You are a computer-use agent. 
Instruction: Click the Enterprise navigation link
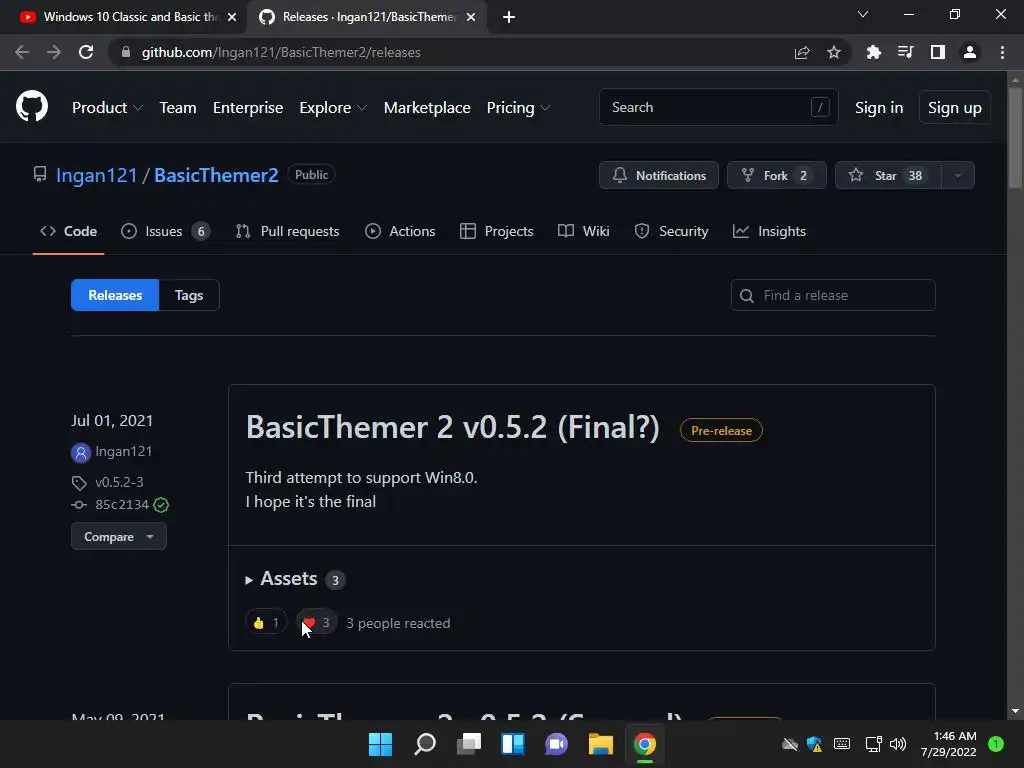[248, 108]
